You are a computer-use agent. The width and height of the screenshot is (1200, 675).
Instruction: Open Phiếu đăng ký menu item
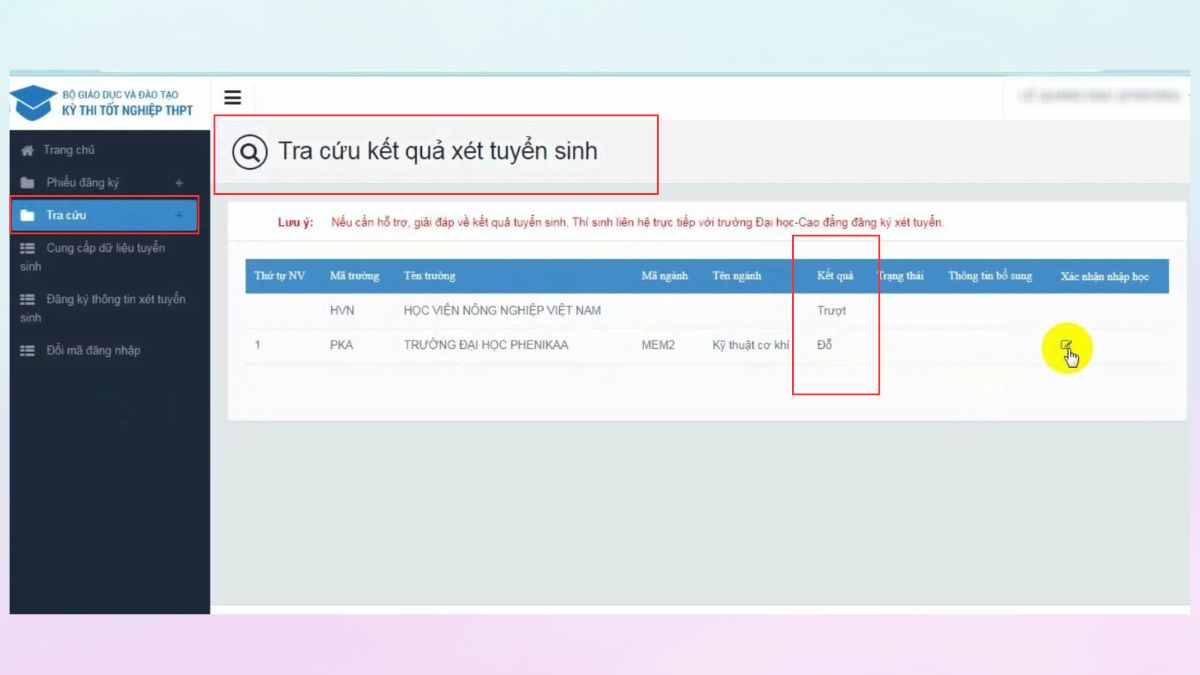pos(83,183)
